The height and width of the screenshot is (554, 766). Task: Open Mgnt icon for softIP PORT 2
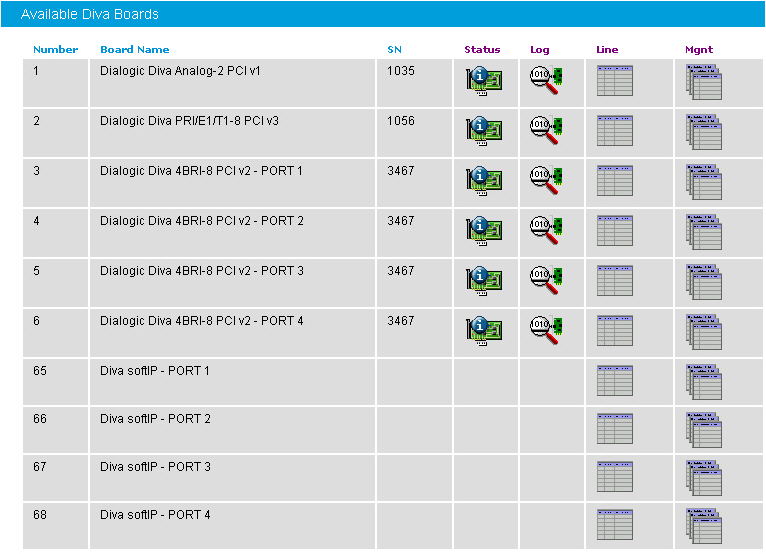tap(704, 429)
